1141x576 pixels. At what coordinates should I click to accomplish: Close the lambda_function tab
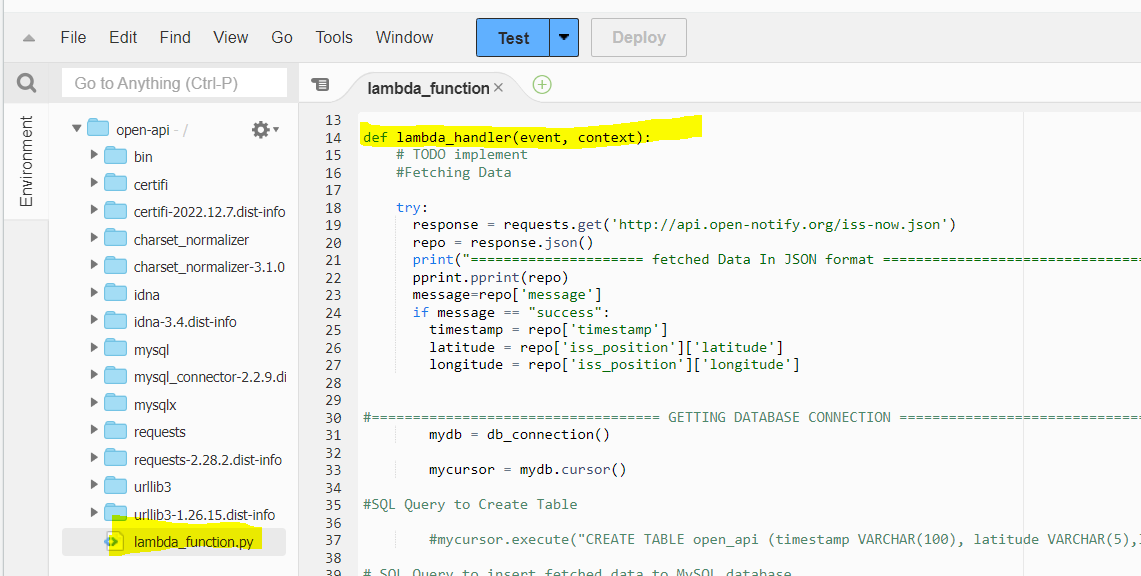pyautogui.click(x=498, y=87)
